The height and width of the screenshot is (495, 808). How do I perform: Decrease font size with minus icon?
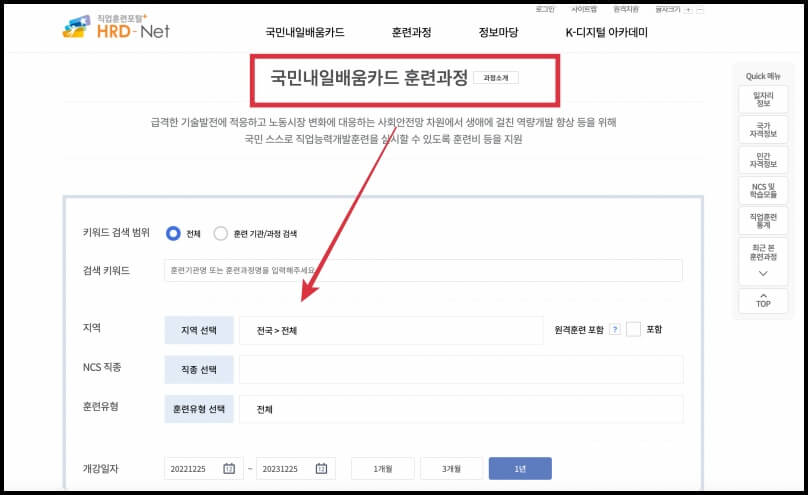coord(699,10)
